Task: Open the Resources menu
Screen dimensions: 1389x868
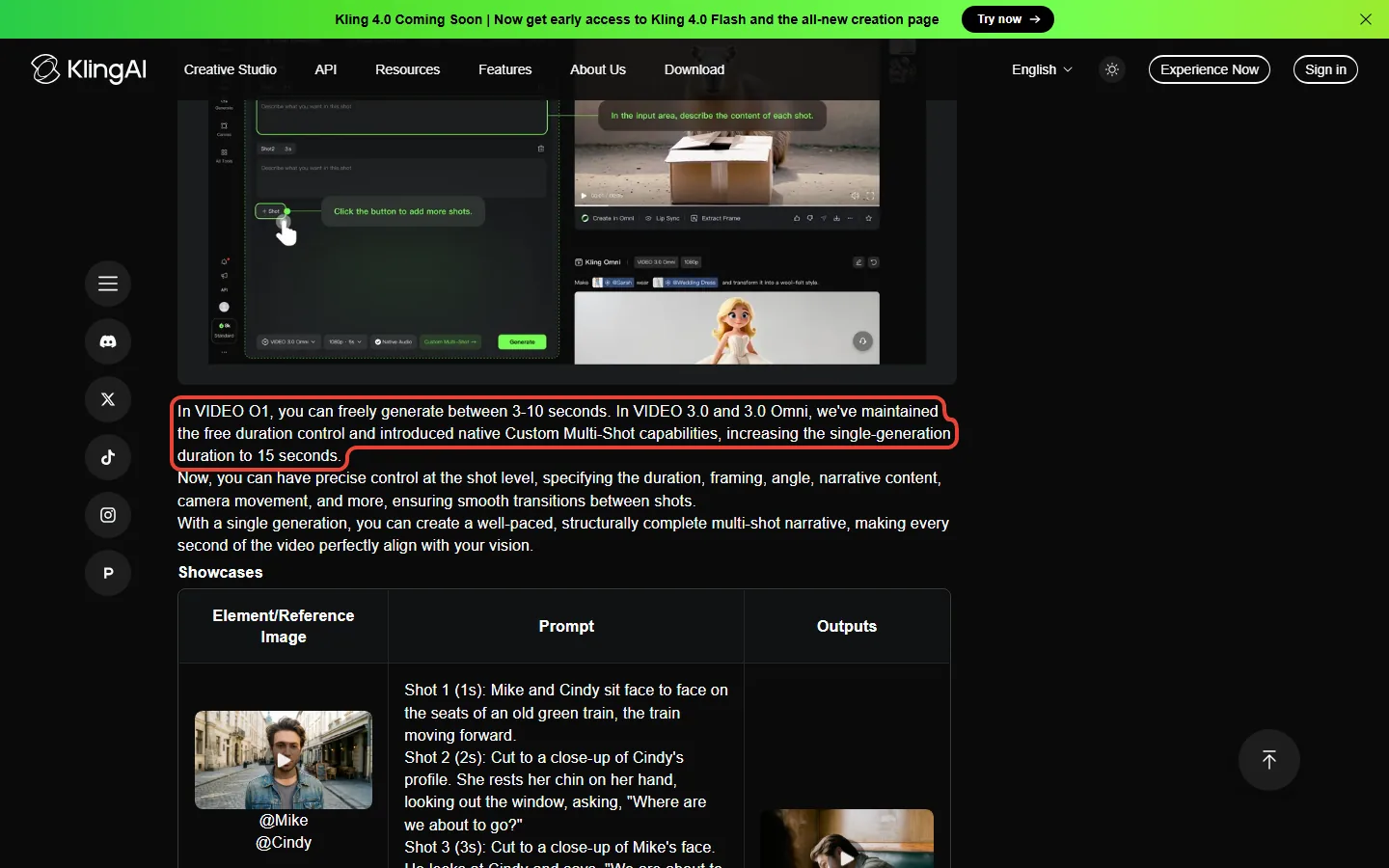Action: pyautogui.click(x=407, y=69)
